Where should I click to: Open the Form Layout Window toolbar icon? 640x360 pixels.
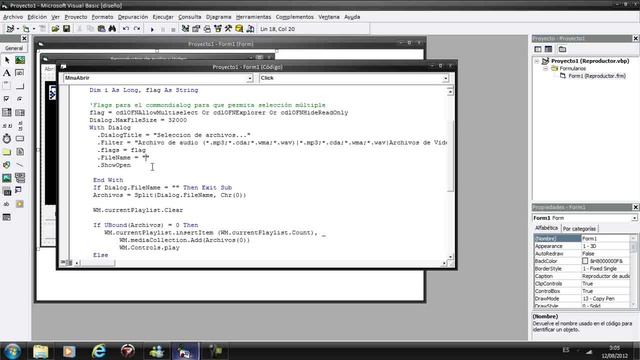tap(207, 29)
